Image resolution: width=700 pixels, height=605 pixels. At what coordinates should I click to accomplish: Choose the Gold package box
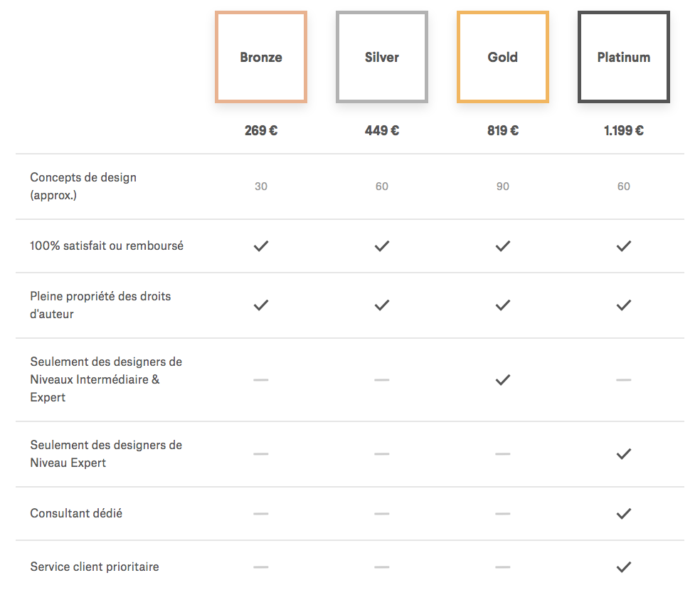coord(503,57)
